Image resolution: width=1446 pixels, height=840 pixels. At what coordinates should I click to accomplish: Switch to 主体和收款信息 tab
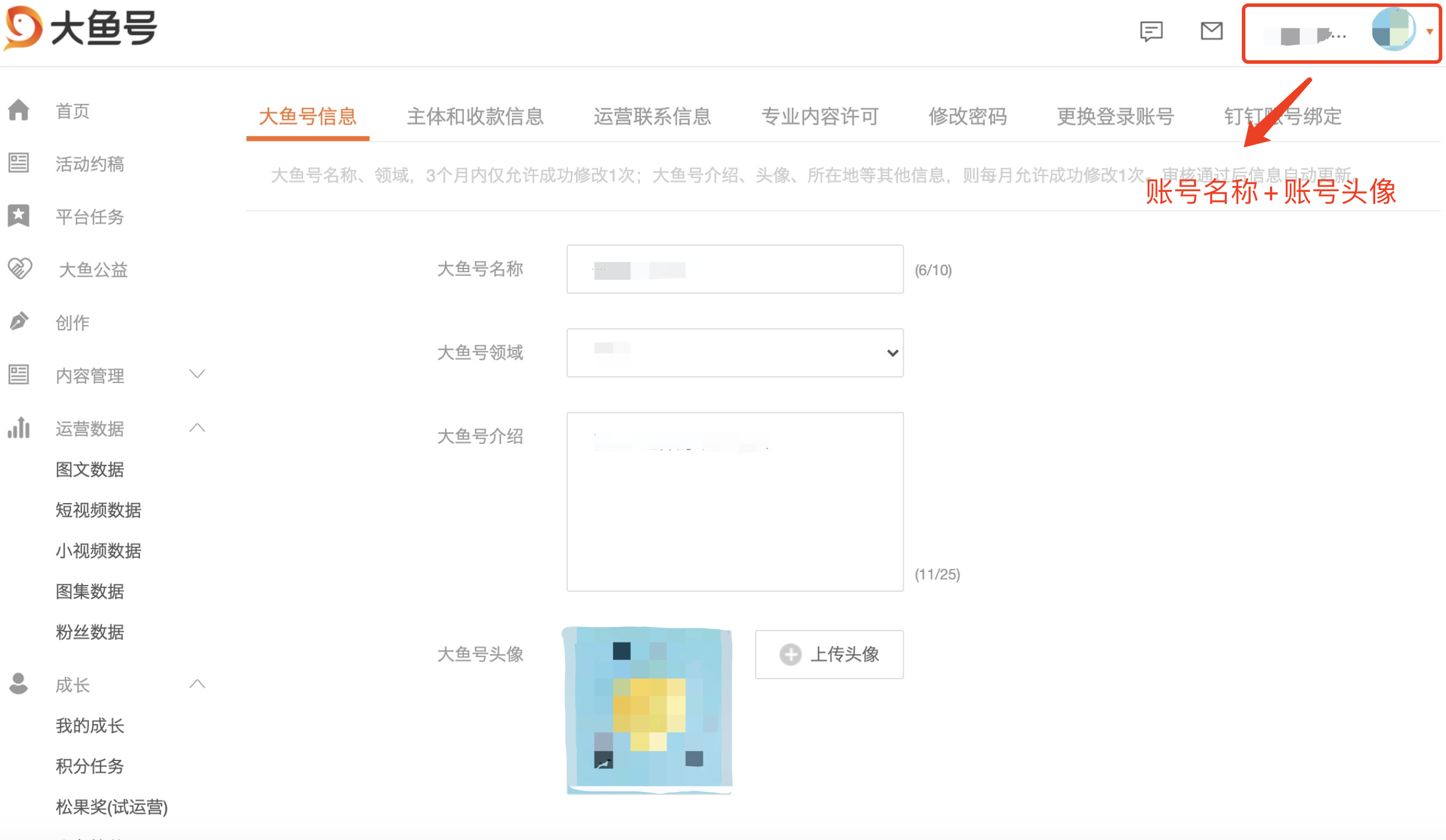click(x=475, y=116)
